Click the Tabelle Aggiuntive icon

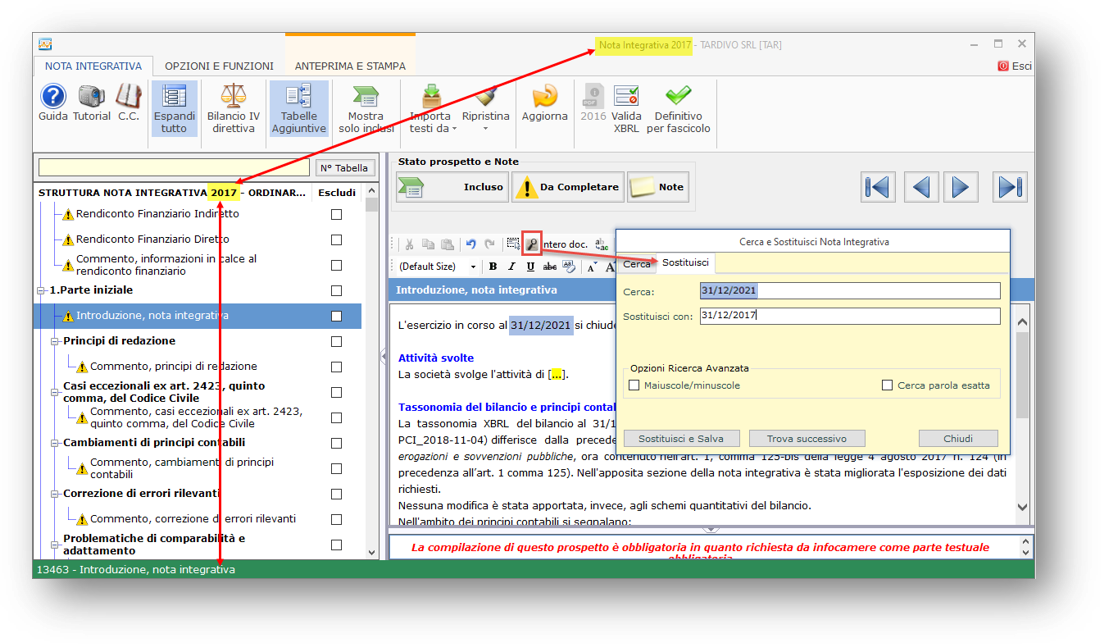pyautogui.click(x=298, y=97)
